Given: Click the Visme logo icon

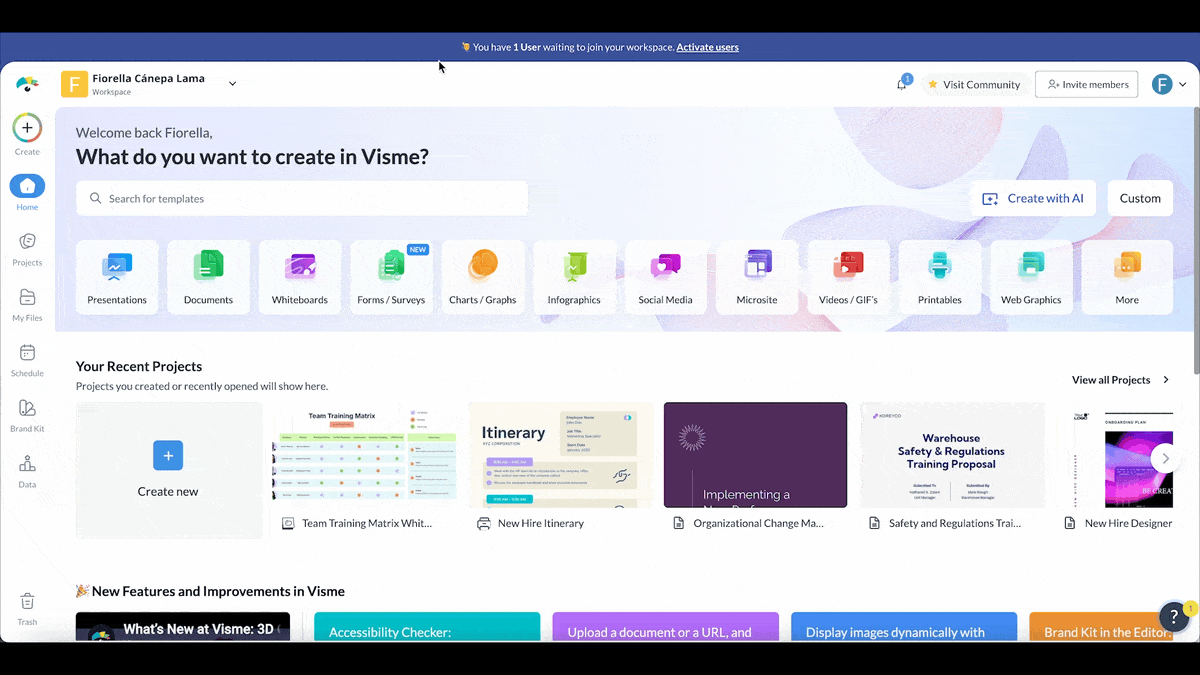Looking at the screenshot, I should click(27, 84).
